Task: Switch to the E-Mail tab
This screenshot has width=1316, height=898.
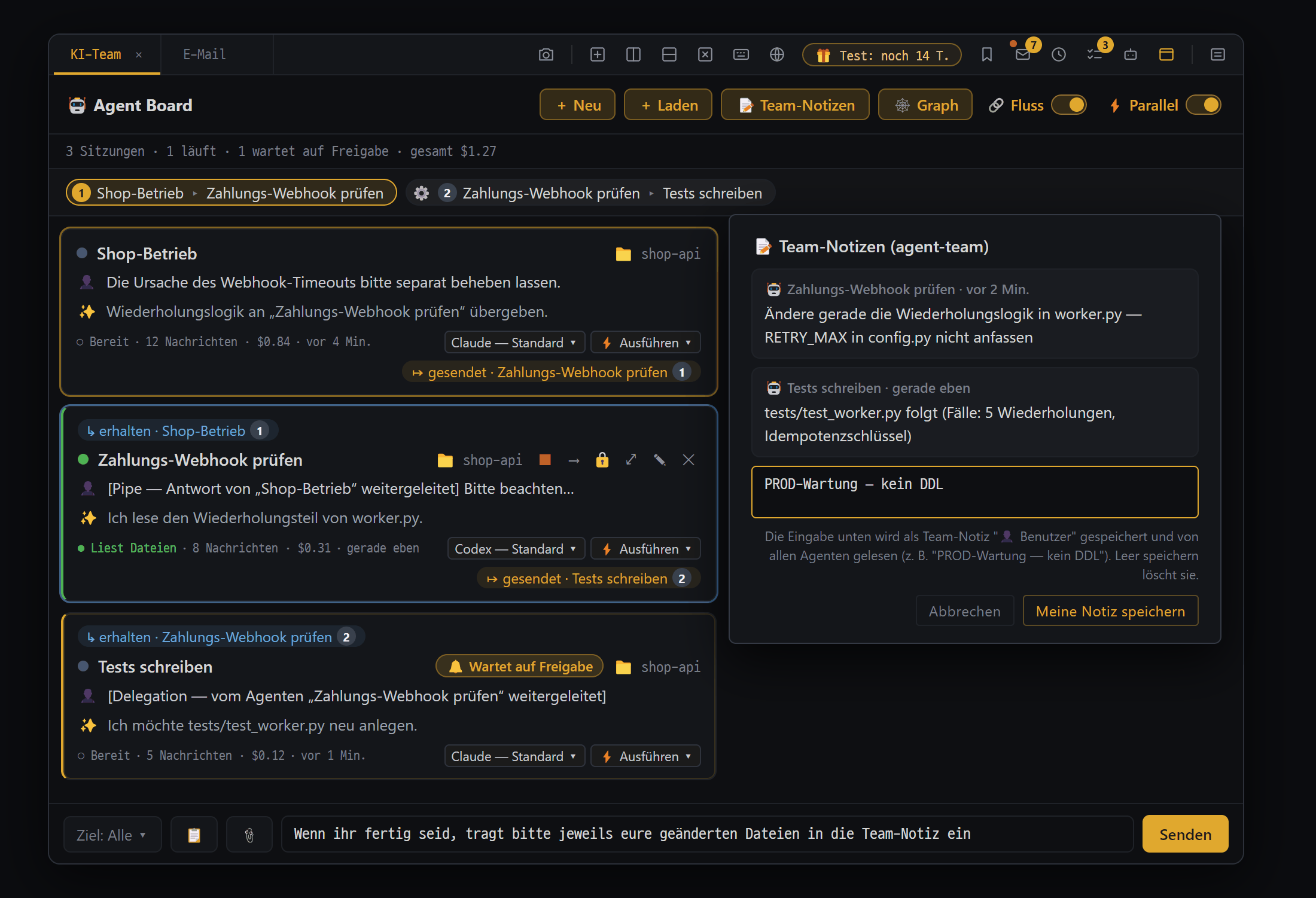Action: pos(205,54)
